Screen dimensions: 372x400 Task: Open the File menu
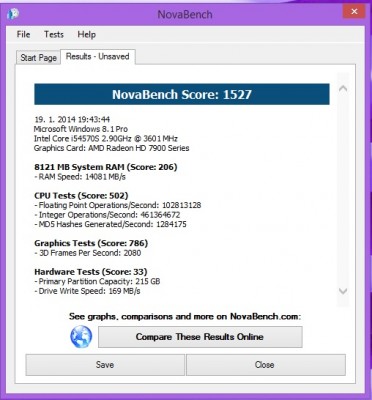click(23, 34)
